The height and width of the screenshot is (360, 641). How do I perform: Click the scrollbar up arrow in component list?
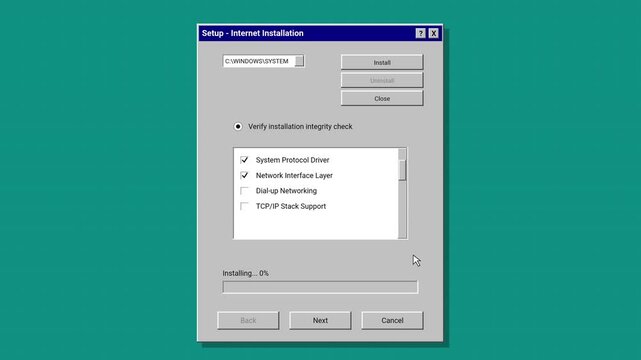pos(402,154)
